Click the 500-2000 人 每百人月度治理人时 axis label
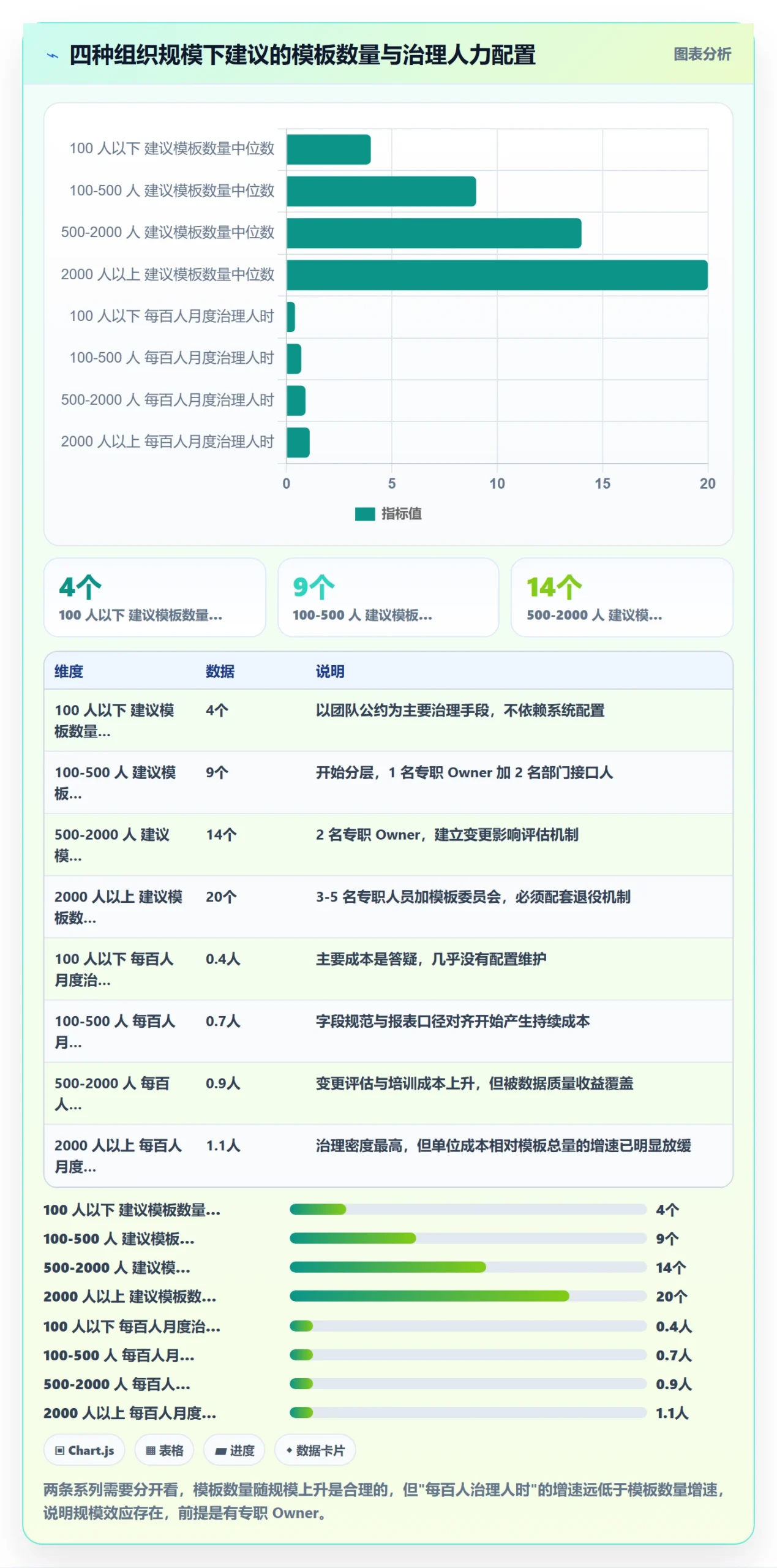Viewport: 777px width, 1568px height. point(167,399)
